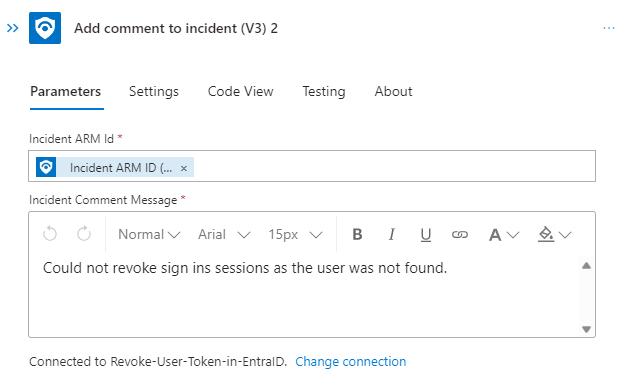This screenshot has height=373, width=620.
Task: Click the undo arrow in comment editor
Action: coord(50,234)
